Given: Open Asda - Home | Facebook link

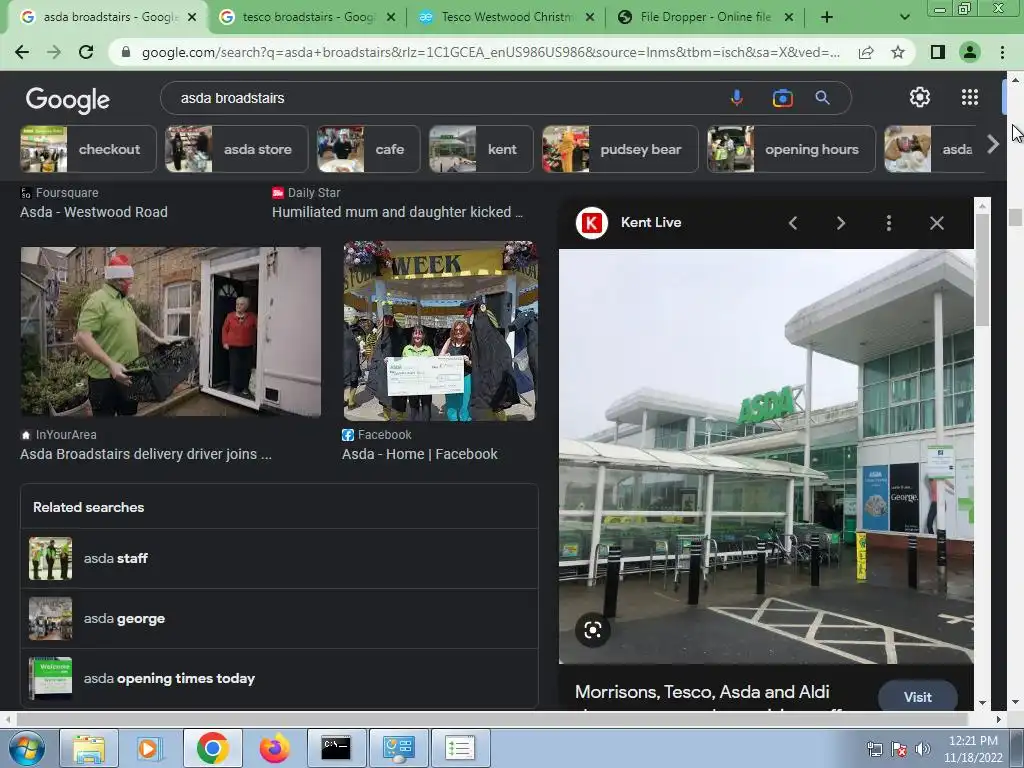Looking at the screenshot, I should pyautogui.click(x=419, y=454).
